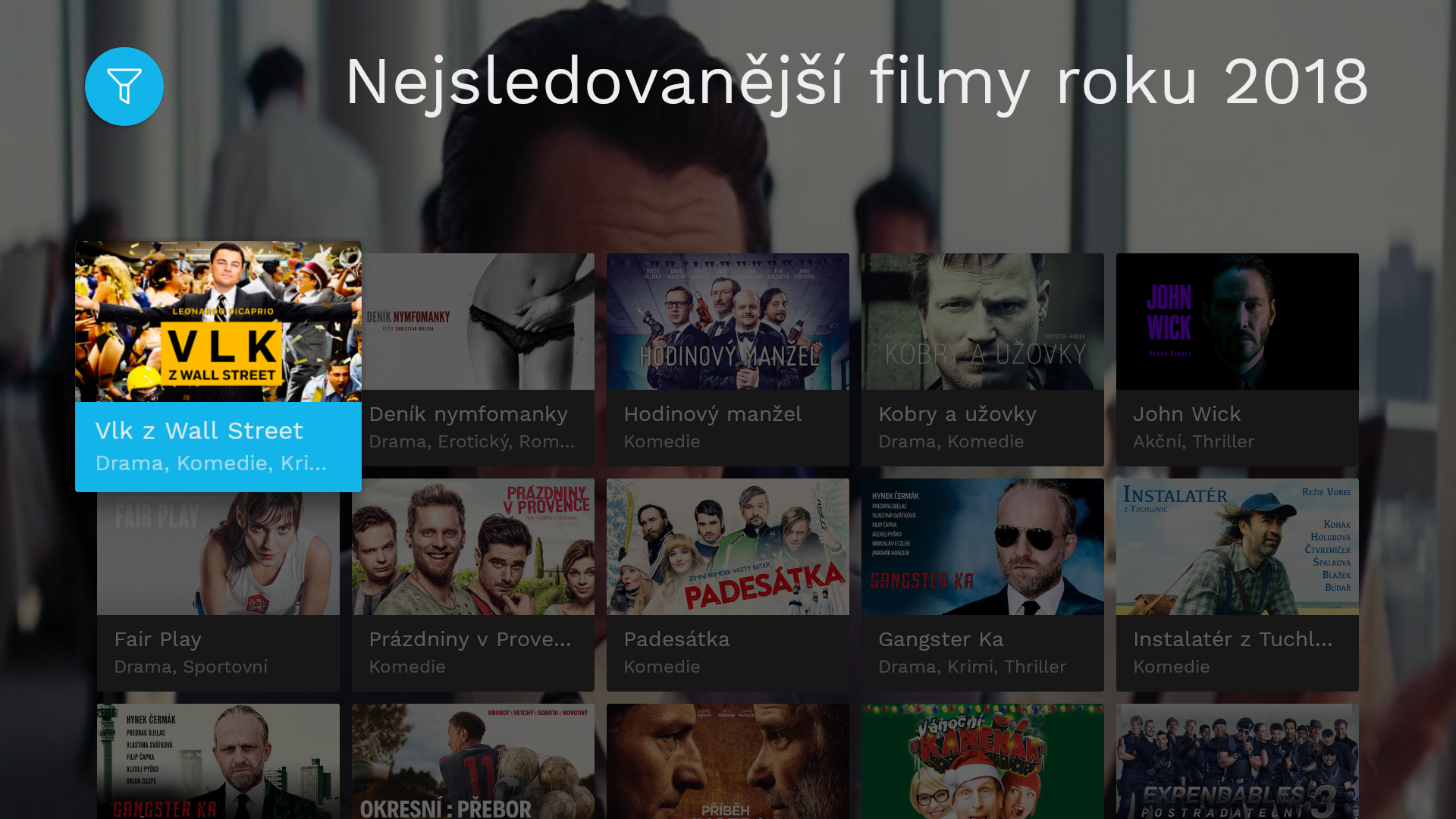The height and width of the screenshot is (819, 1456).
Task: Select the John Wick movie poster
Action: (1238, 322)
